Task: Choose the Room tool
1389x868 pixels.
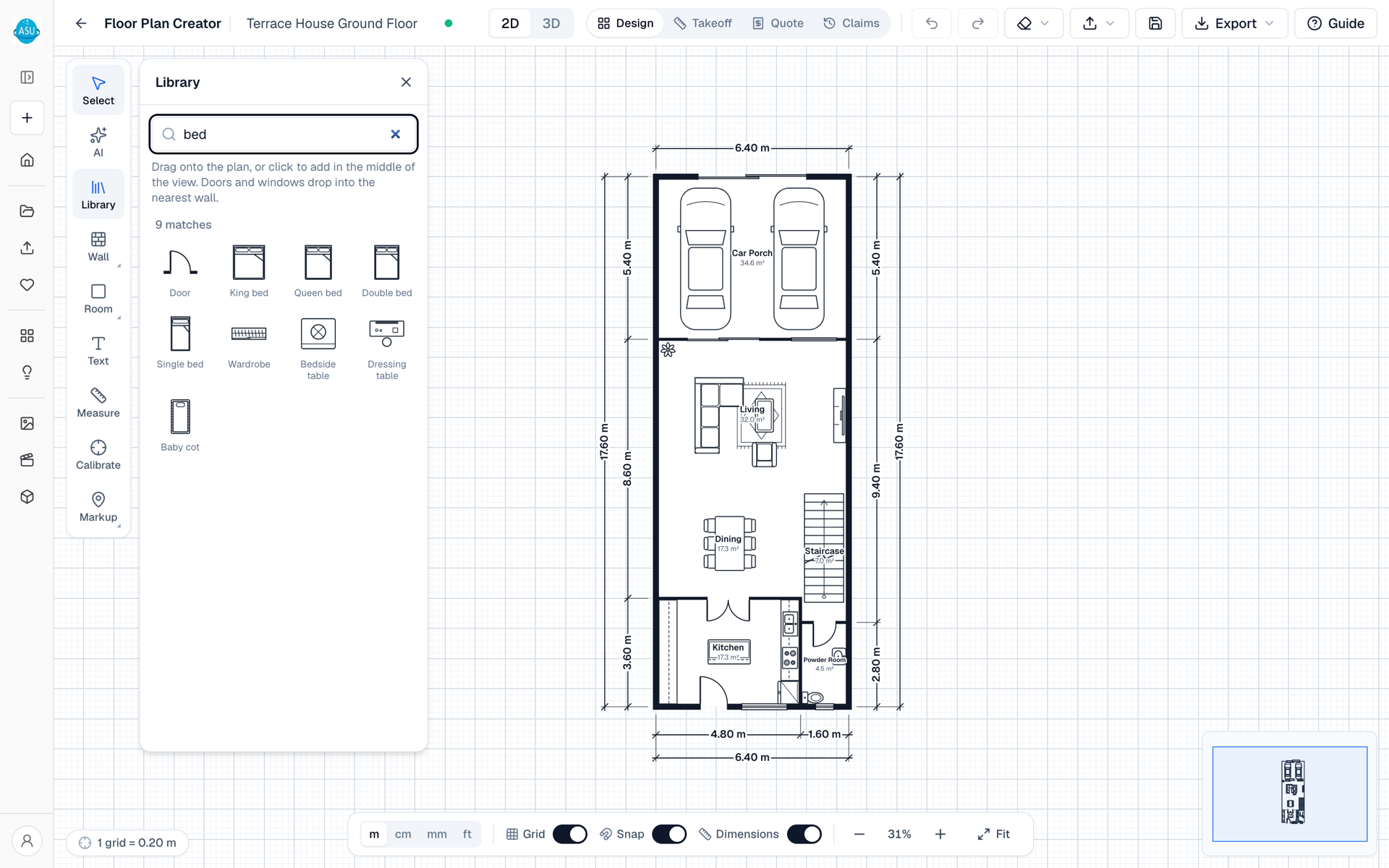Action: (x=98, y=299)
